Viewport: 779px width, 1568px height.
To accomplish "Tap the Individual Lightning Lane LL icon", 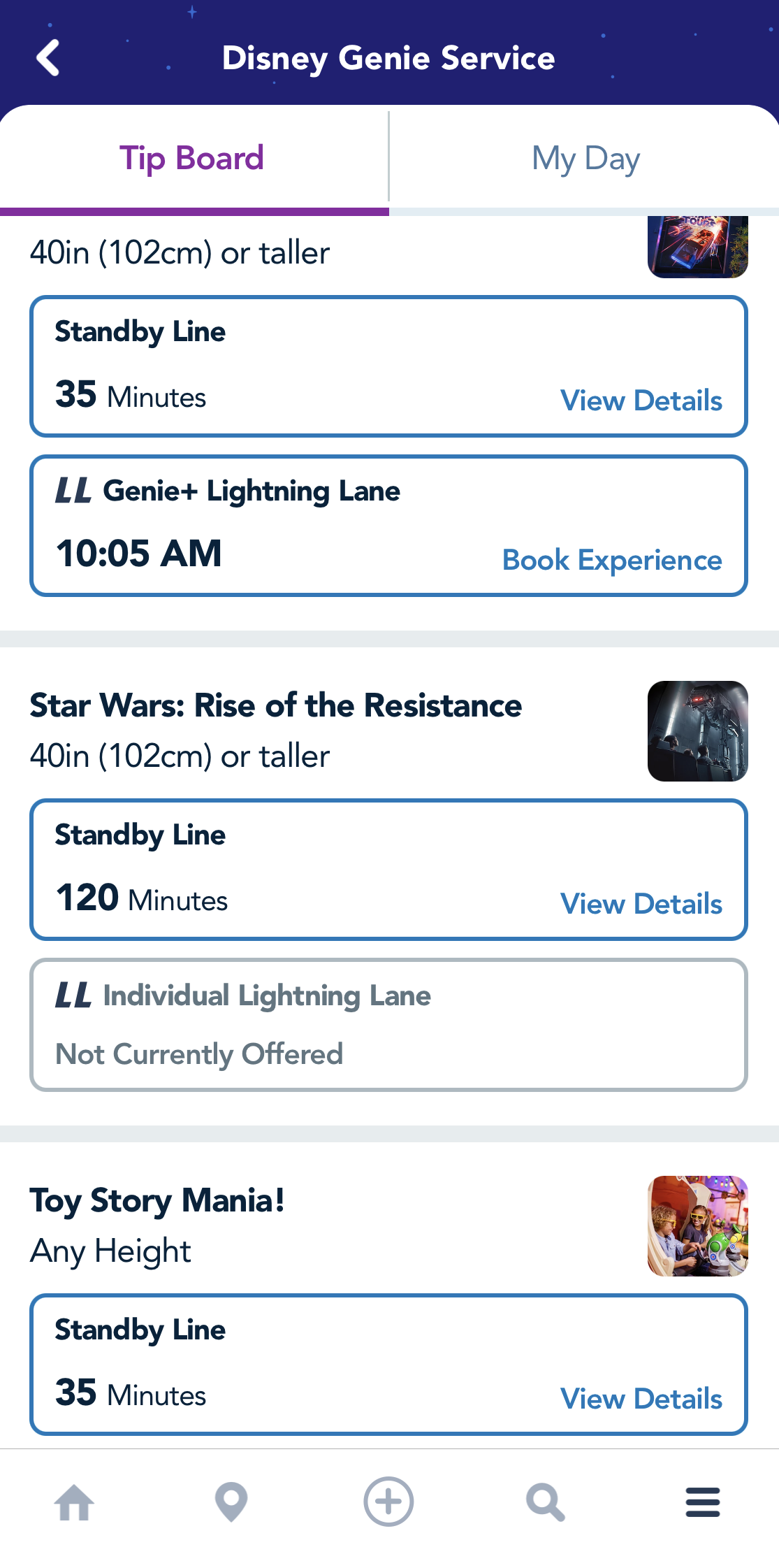I will click(73, 995).
